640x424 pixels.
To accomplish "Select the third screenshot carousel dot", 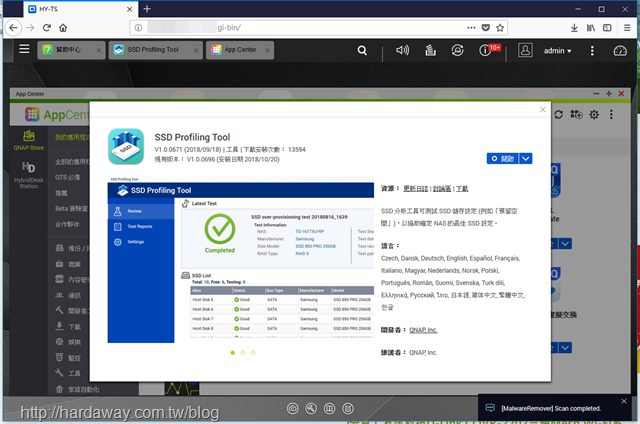I will point(253,353).
